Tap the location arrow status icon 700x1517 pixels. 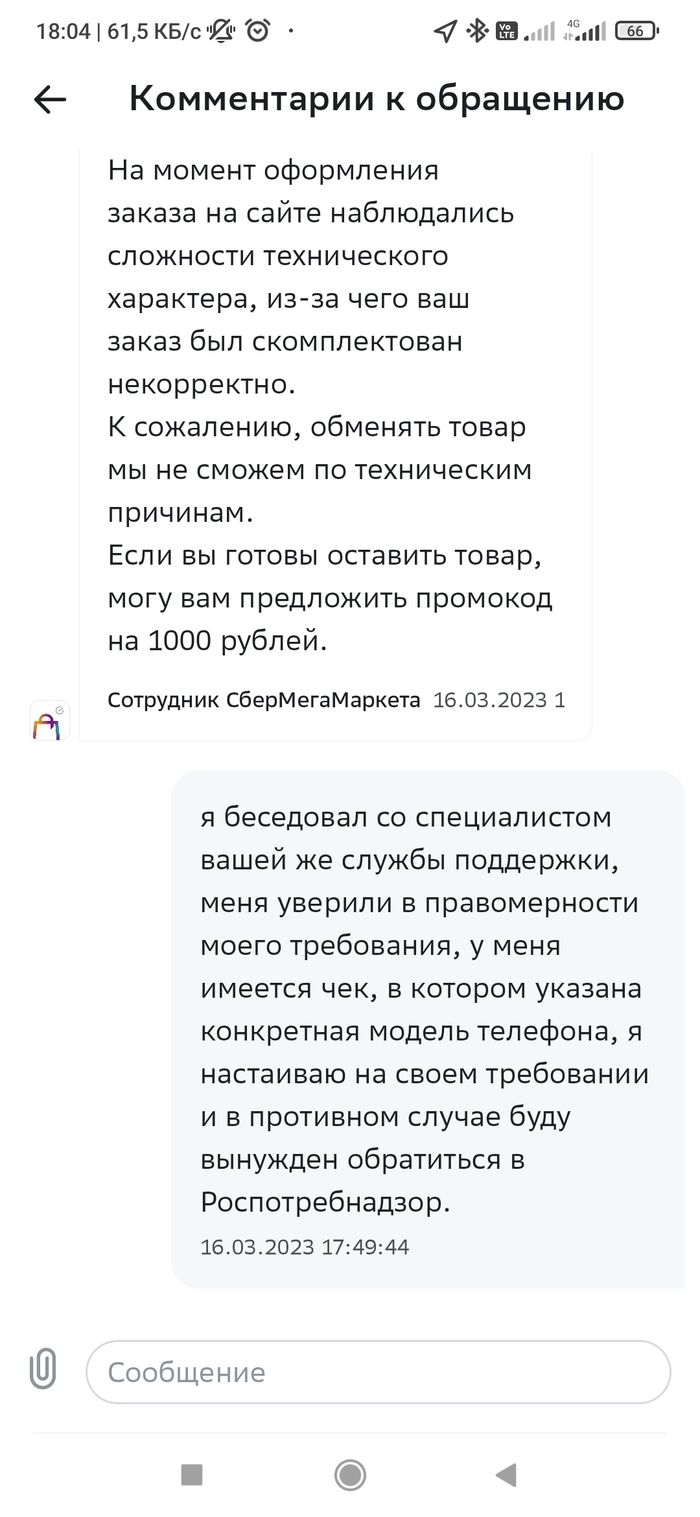pyautogui.click(x=445, y=31)
